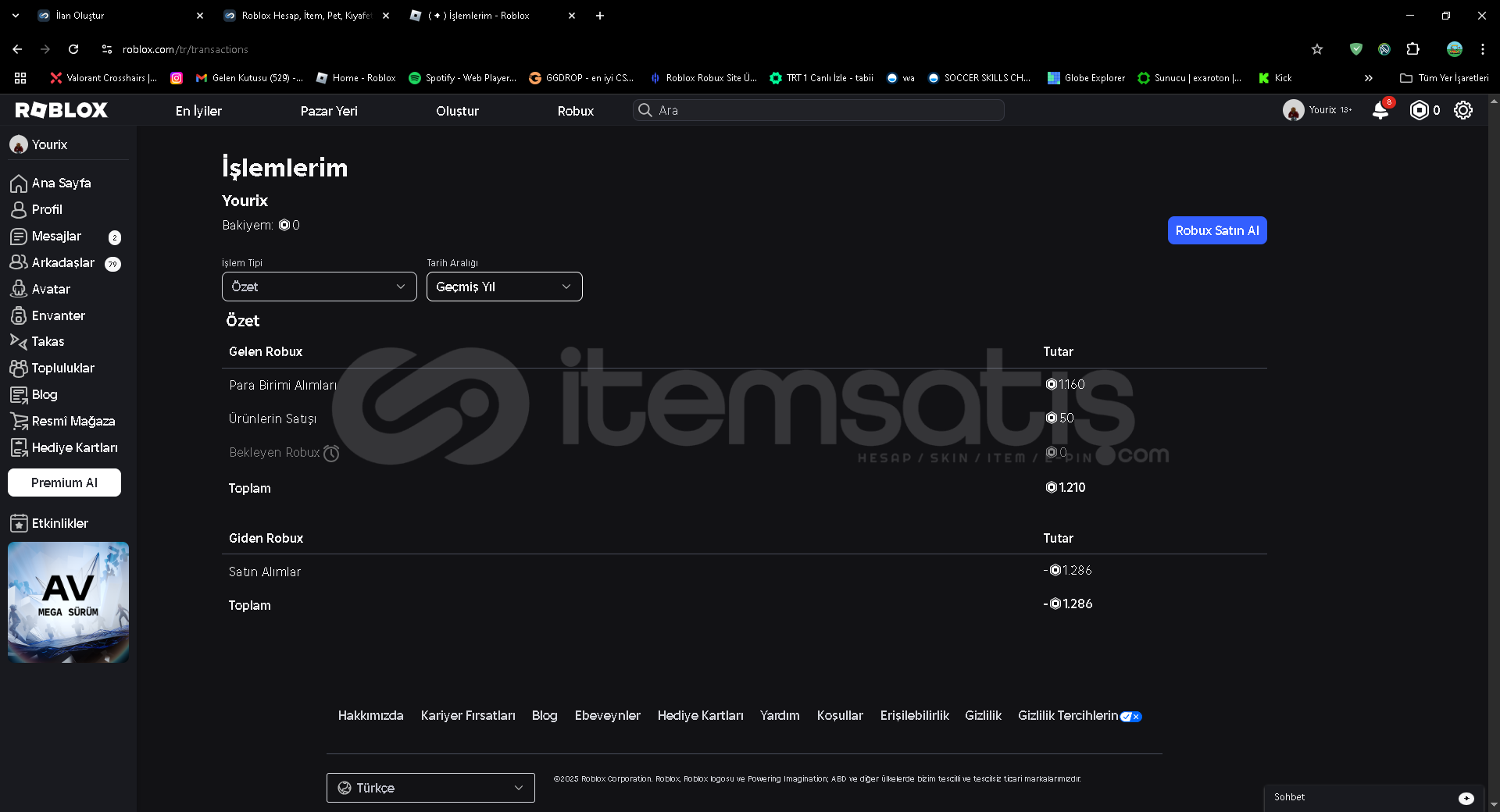Expand the Tarih Aralığı Geçmiş Yıl dropdown

pos(504,287)
